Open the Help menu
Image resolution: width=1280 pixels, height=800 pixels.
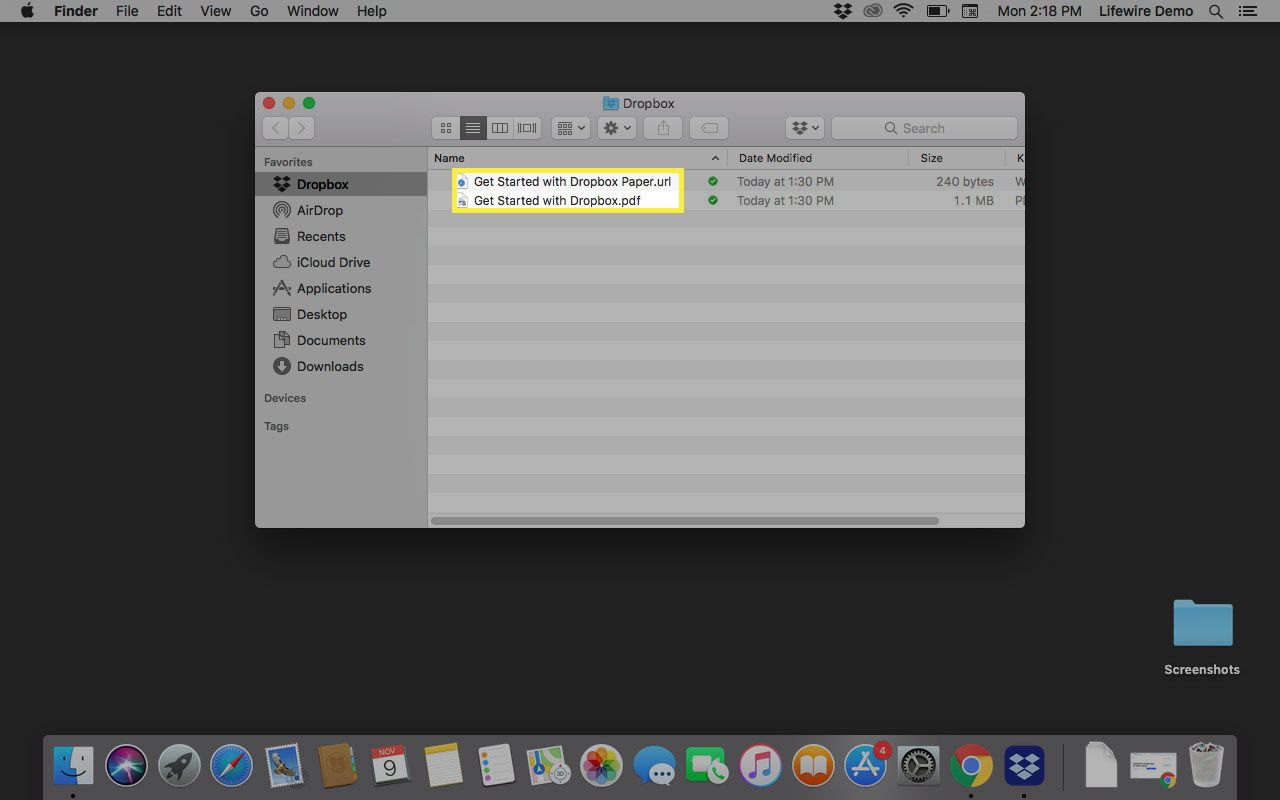371,11
